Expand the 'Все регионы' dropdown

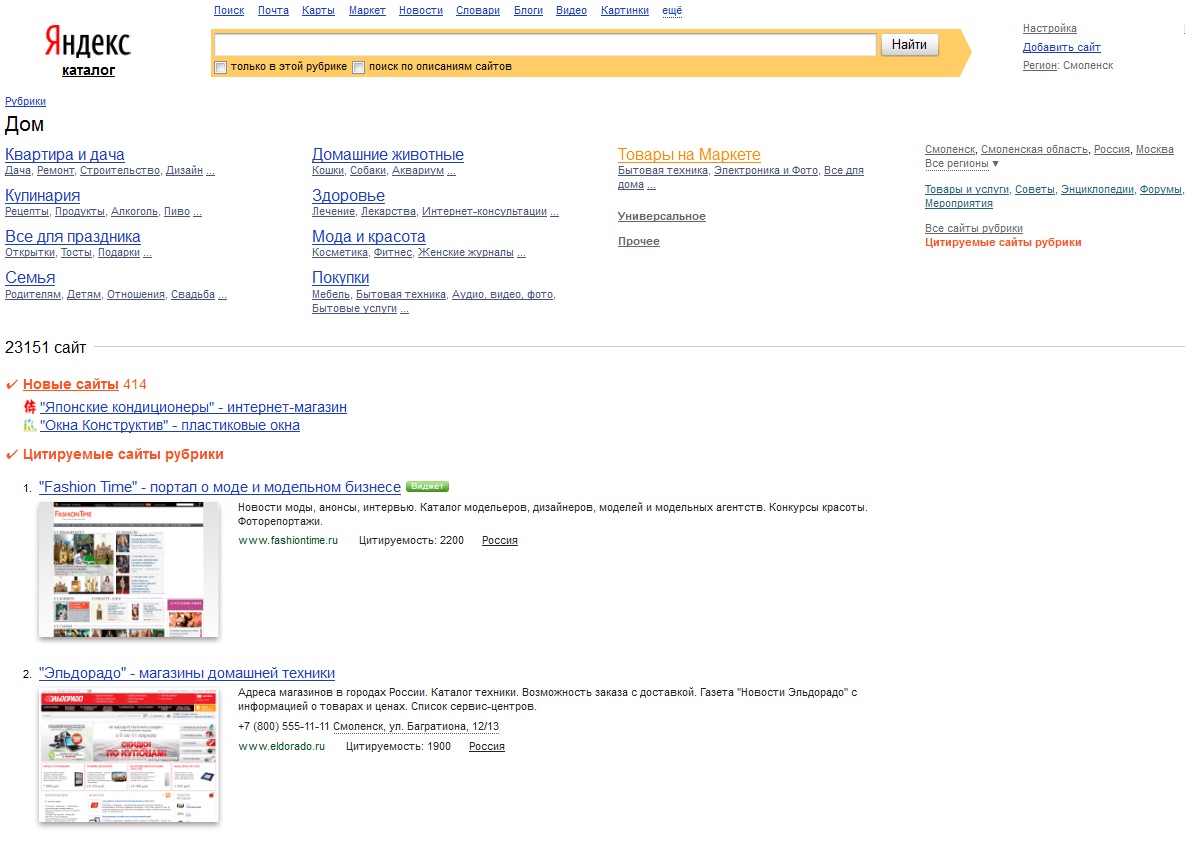click(x=961, y=163)
